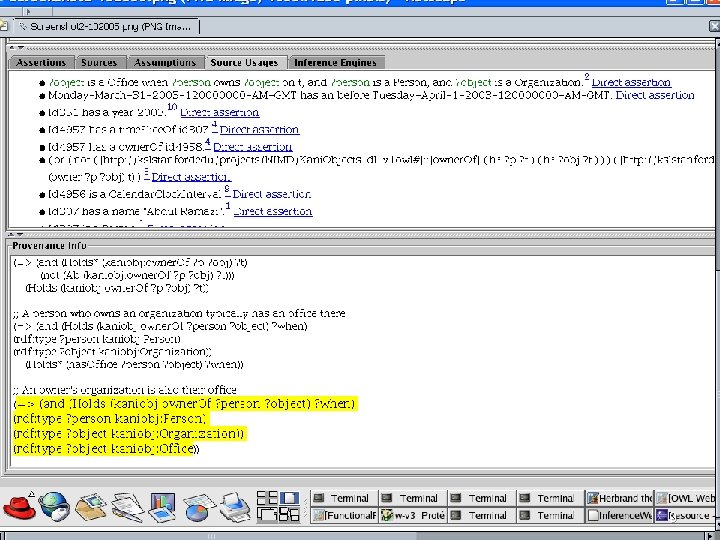
Task: Click highlighted '(=> (and (Holds' line
Action: tap(185, 404)
